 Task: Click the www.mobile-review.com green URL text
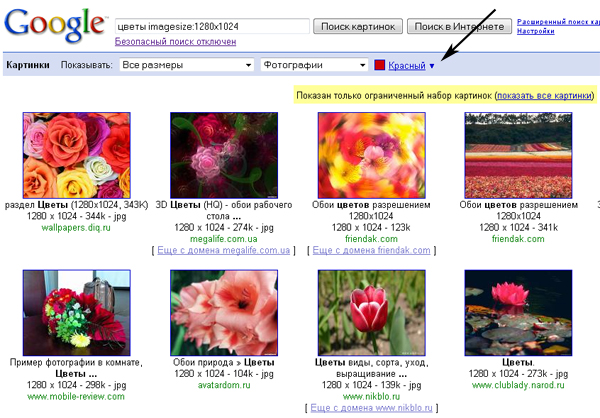pyautogui.click(x=76, y=397)
